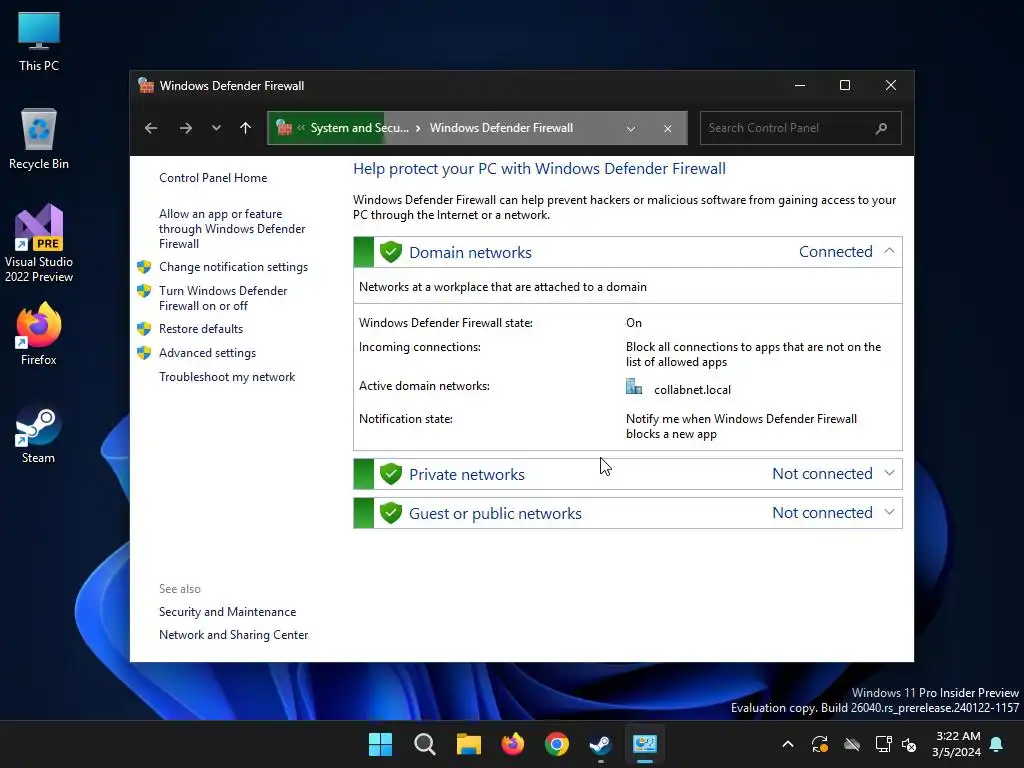Open Control Panel Home link

coord(213,178)
